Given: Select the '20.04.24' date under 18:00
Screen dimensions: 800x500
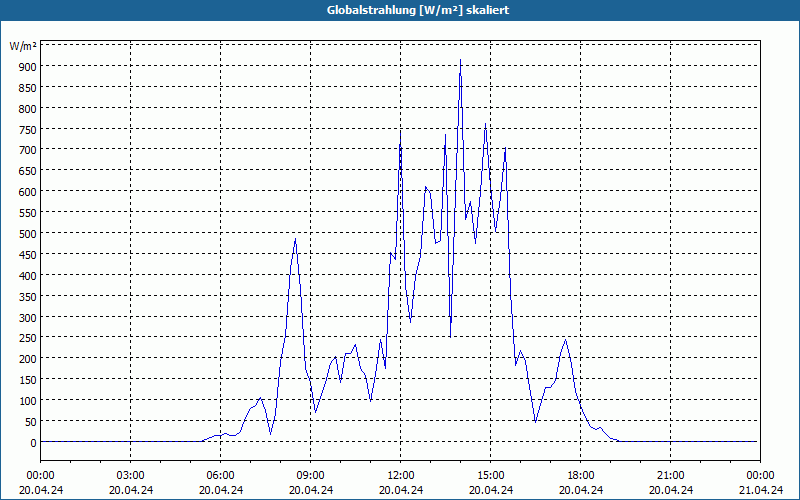Looking at the screenshot, I should [x=581, y=490].
